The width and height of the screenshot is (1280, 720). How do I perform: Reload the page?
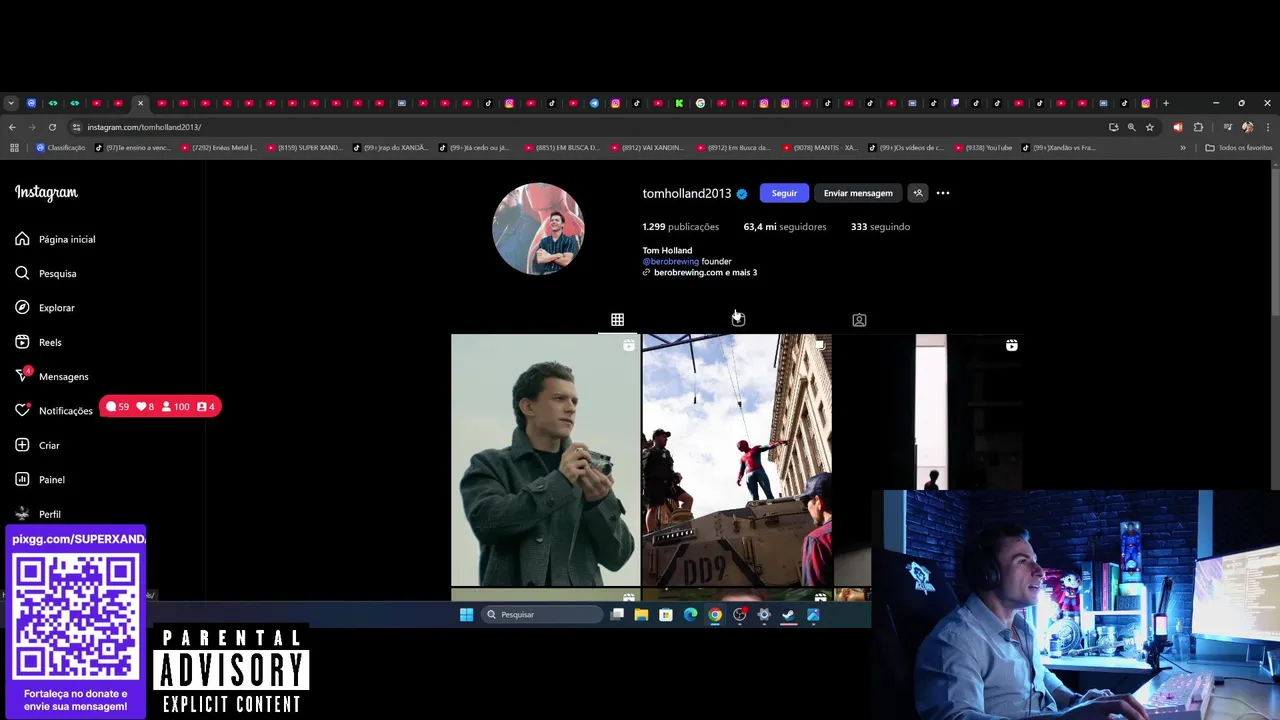pyautogui.click(x=52, y=127)
